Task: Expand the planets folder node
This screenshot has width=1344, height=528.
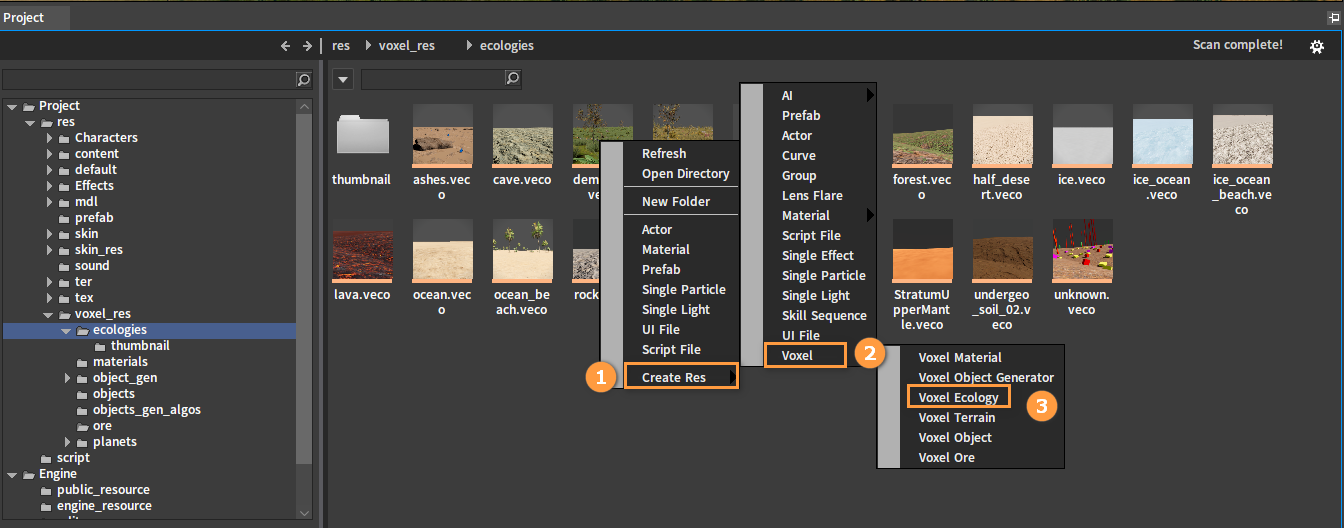Action: click(68, 442)
